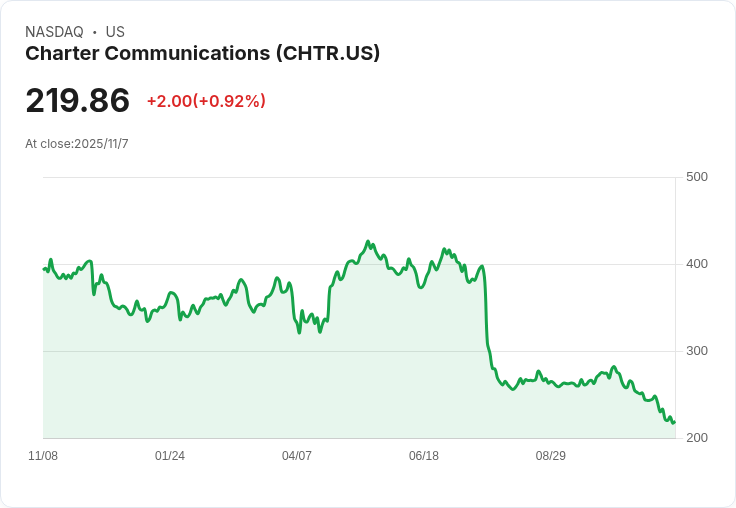This screenshot has width=736, height=508.
Task: Click the dot separator between NASDAQ and US
Action: 95,32
